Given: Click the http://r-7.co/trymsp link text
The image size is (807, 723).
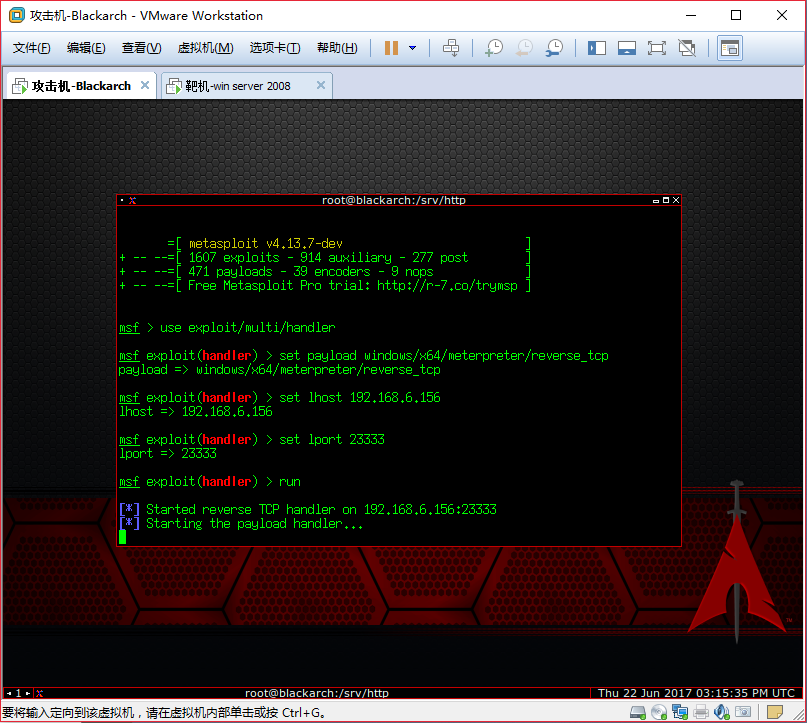Looking at the screenshot, I should coord(447,286).
